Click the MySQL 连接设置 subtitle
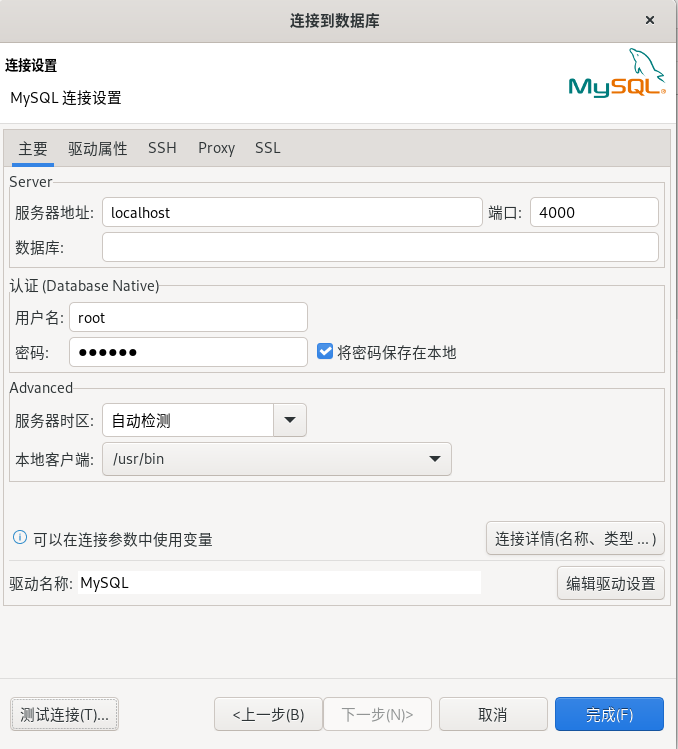This screenshot has width=678, height=749. pos(66,98)
